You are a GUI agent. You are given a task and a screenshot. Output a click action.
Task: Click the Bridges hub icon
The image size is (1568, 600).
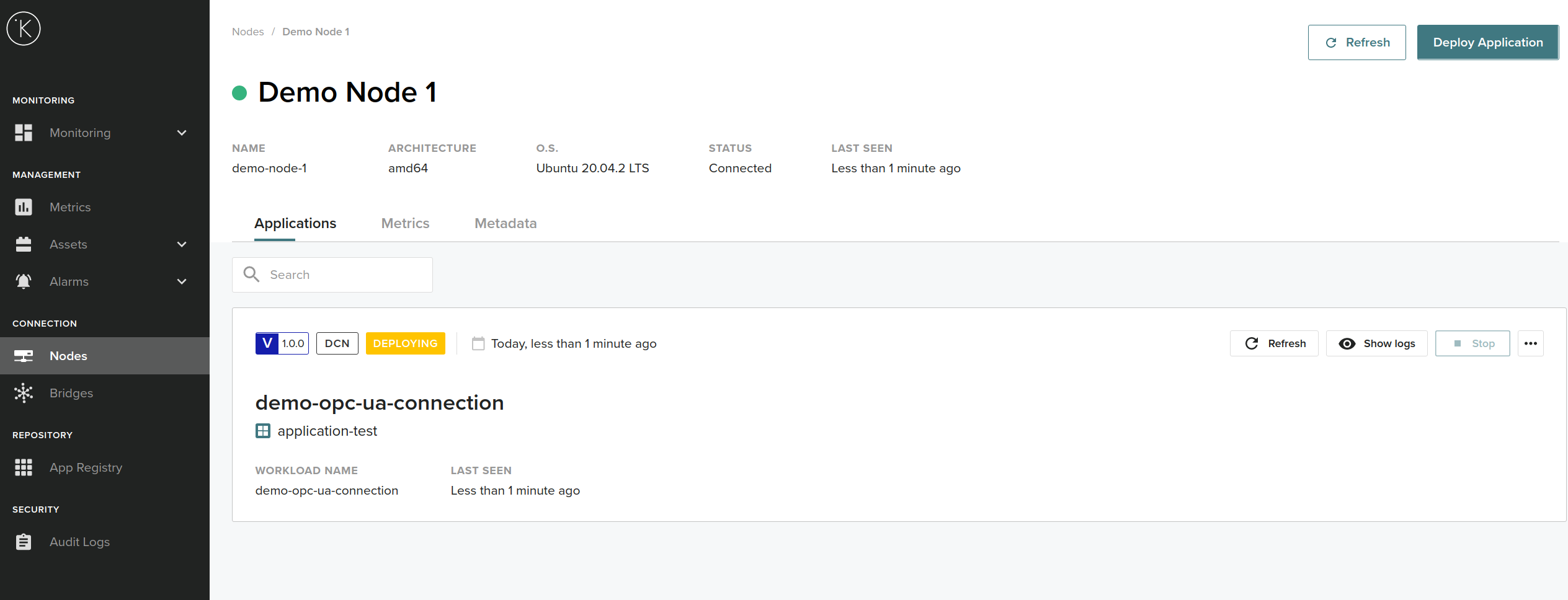click(x=24, y=393)
